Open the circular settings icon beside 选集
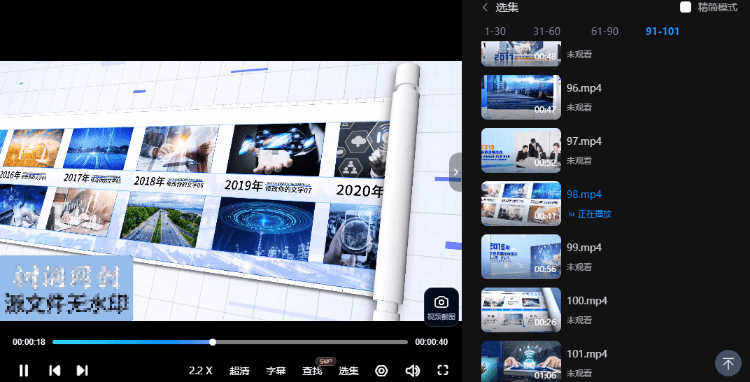 pos(381,371)
